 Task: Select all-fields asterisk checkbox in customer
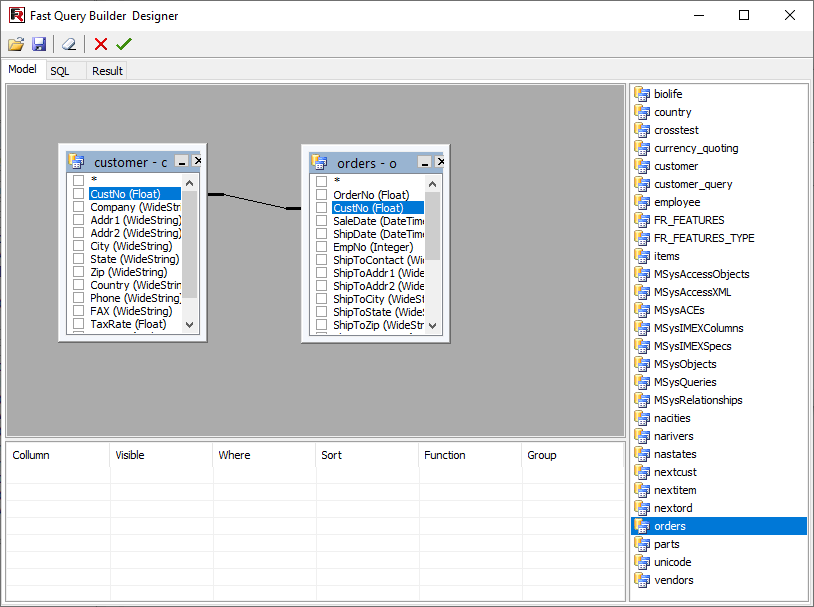(78, 181)
